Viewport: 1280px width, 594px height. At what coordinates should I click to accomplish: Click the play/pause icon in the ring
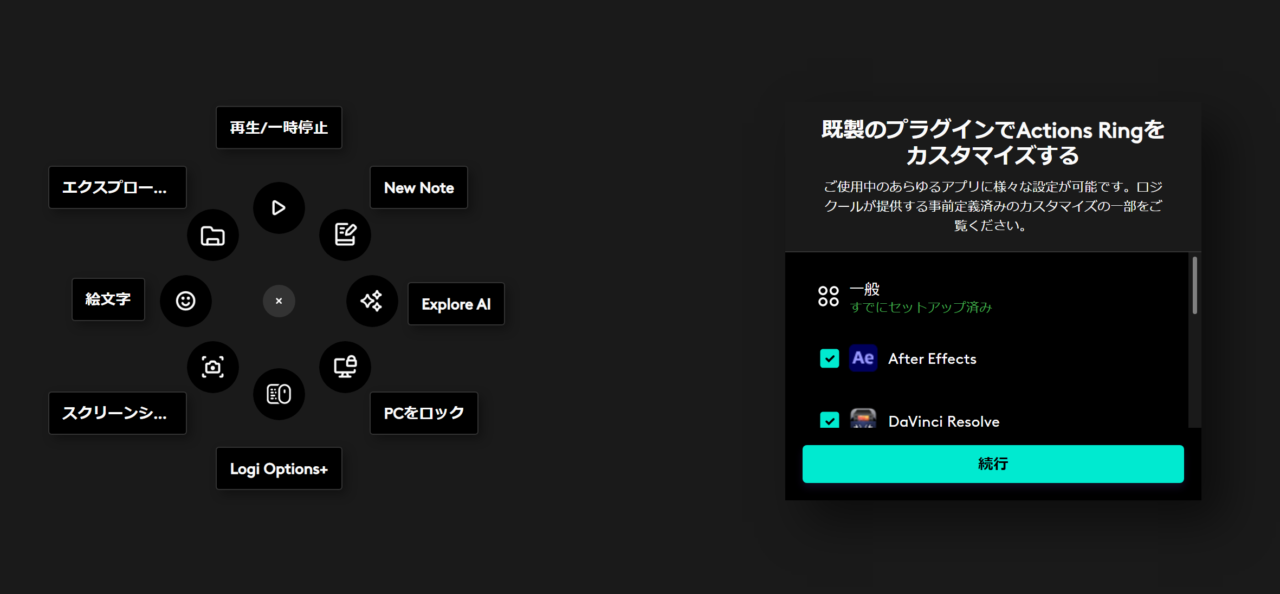[279, 208]
